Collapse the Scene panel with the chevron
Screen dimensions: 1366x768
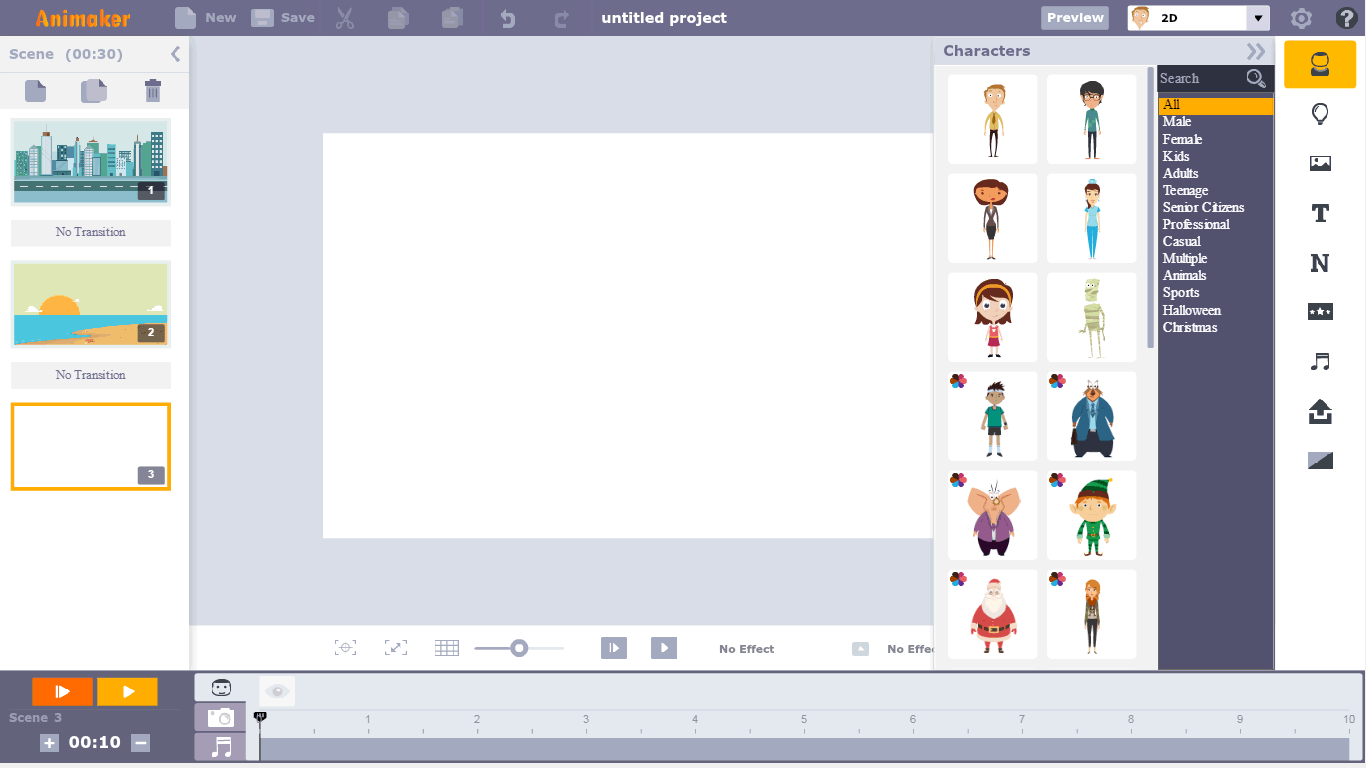[x=175, y=54]
